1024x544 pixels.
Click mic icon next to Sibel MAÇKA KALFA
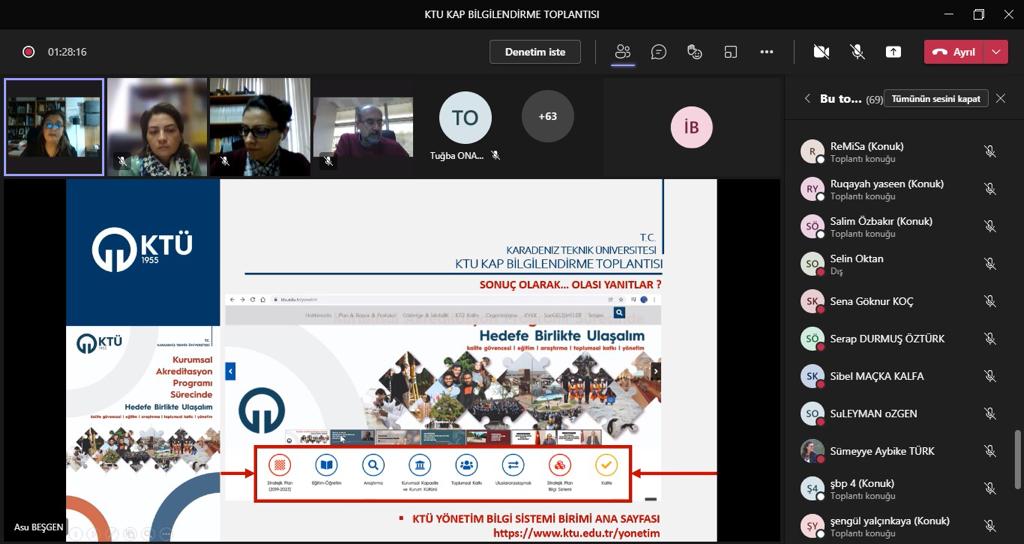click(x=990, y=376)
